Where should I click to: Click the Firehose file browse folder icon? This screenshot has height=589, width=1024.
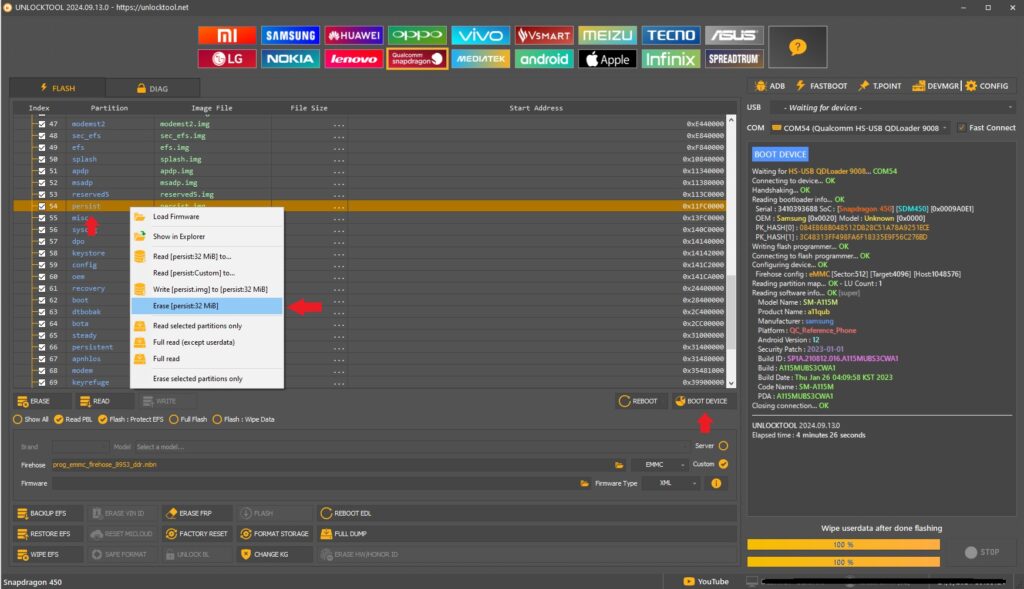click(620, 464)
